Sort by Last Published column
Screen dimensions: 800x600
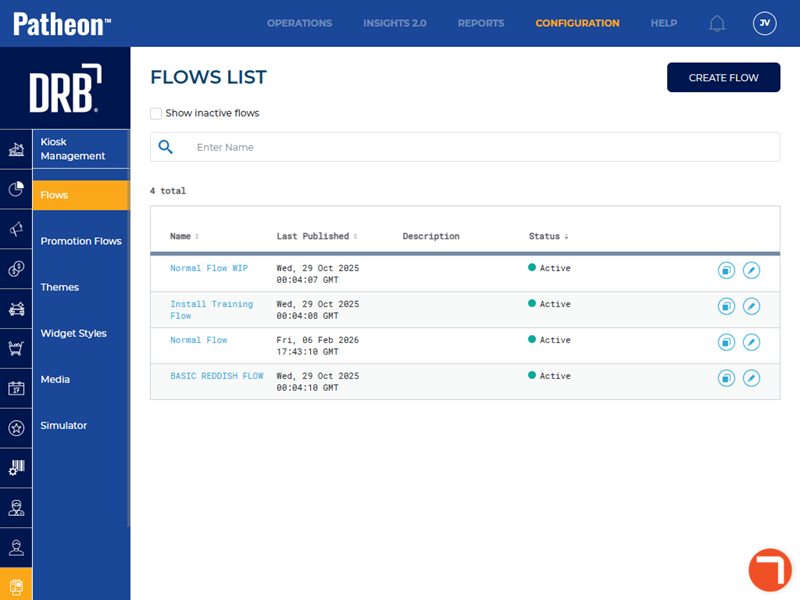316,237
